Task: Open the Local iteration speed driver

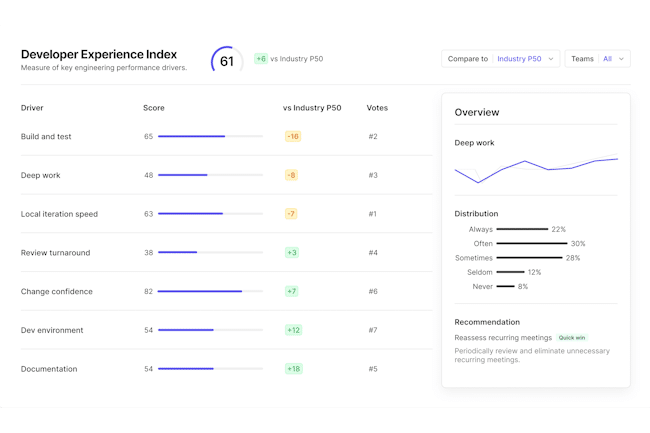Action: click(x=59, y=214)
